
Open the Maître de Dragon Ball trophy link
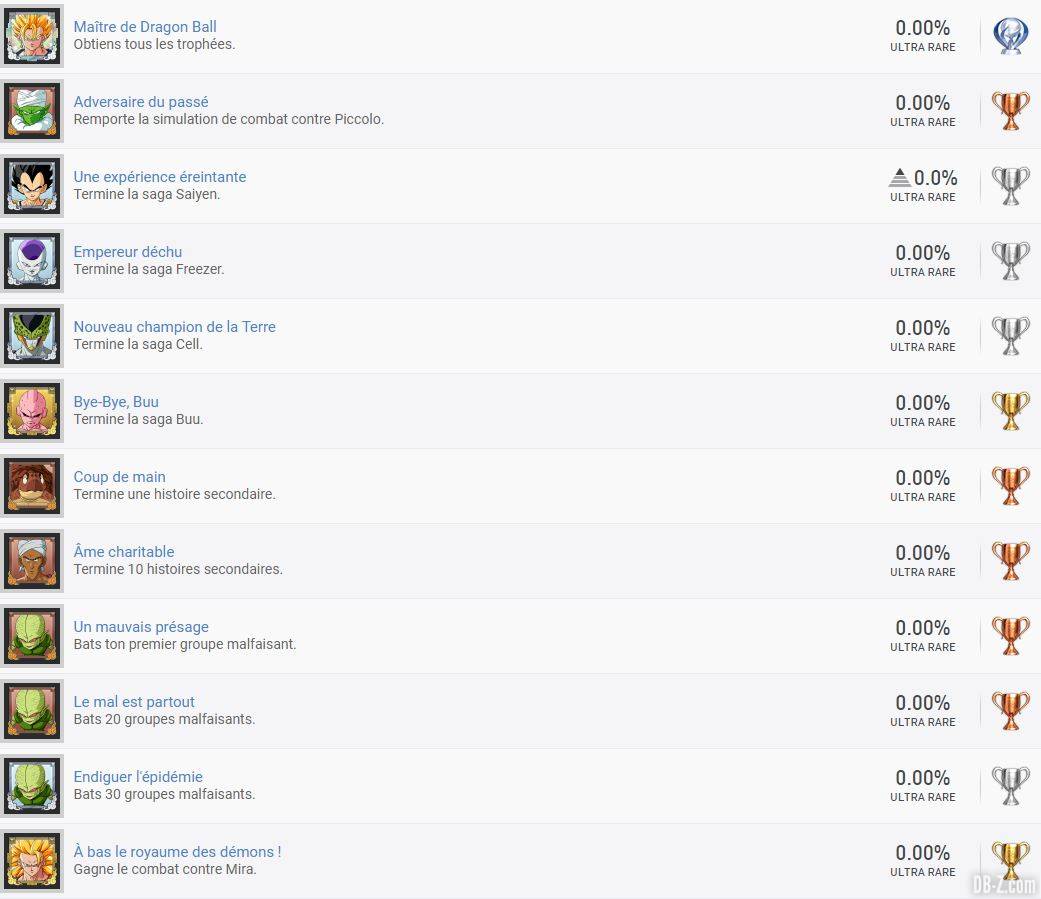point(145,27)
